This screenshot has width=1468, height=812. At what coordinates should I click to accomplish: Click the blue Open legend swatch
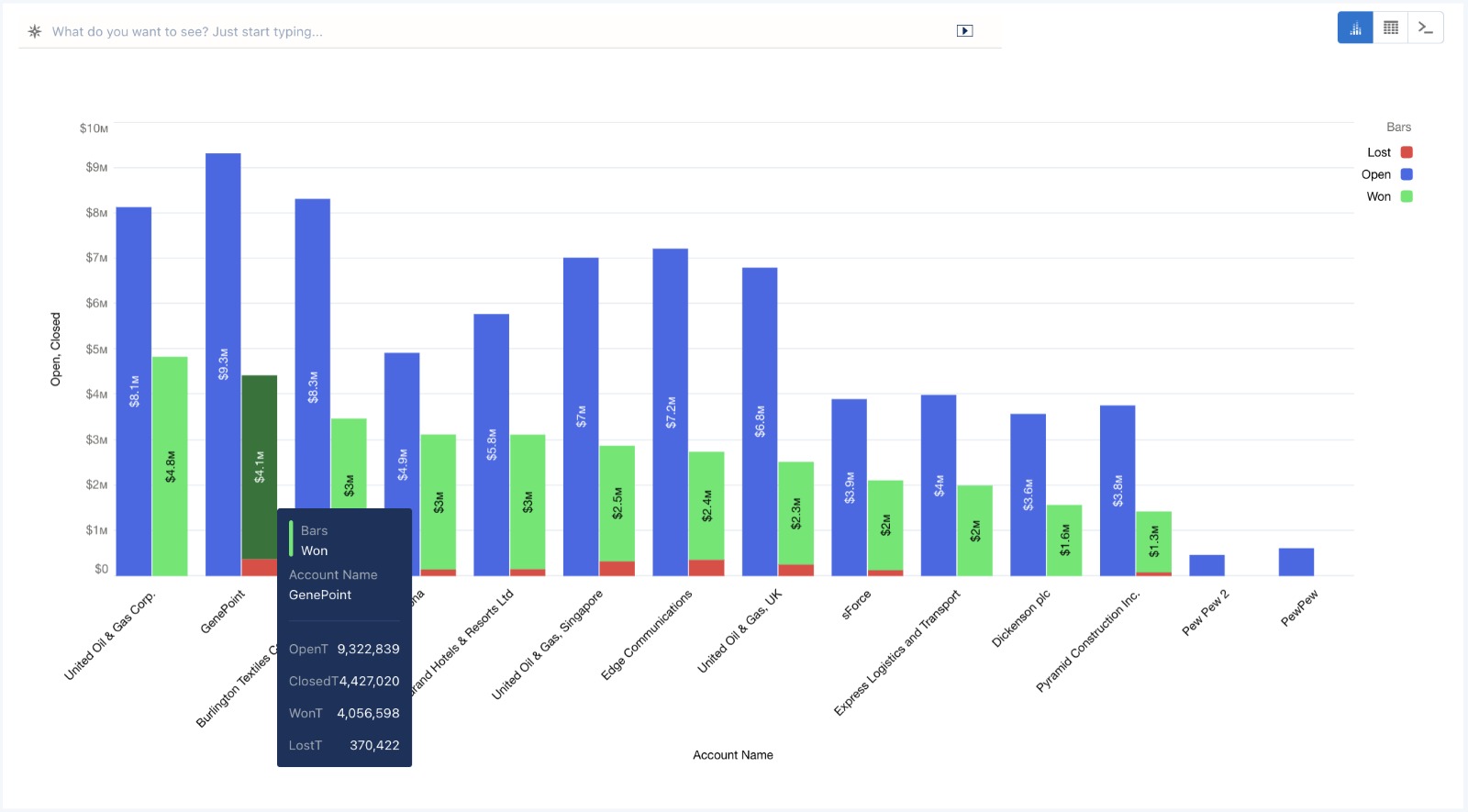tap(1407, 174)
